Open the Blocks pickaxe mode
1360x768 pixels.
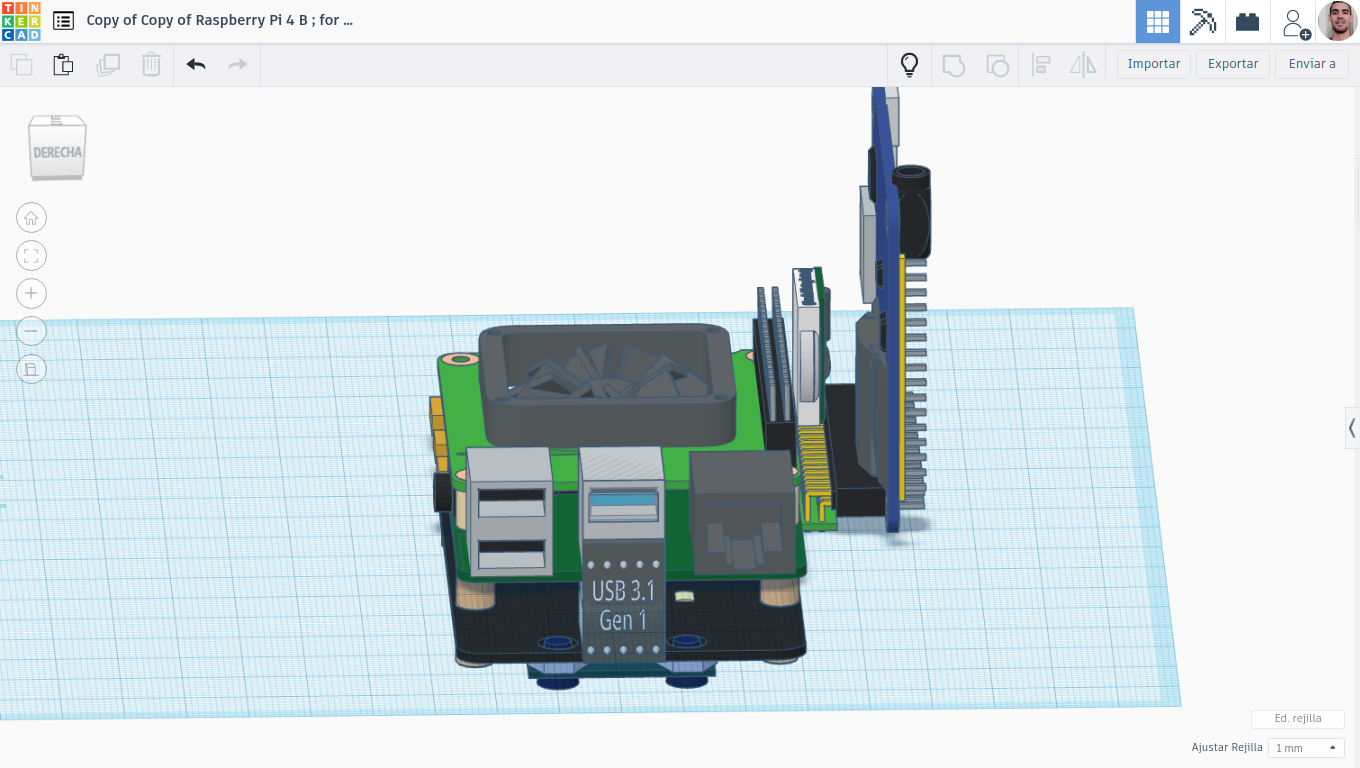[1202, 21]
